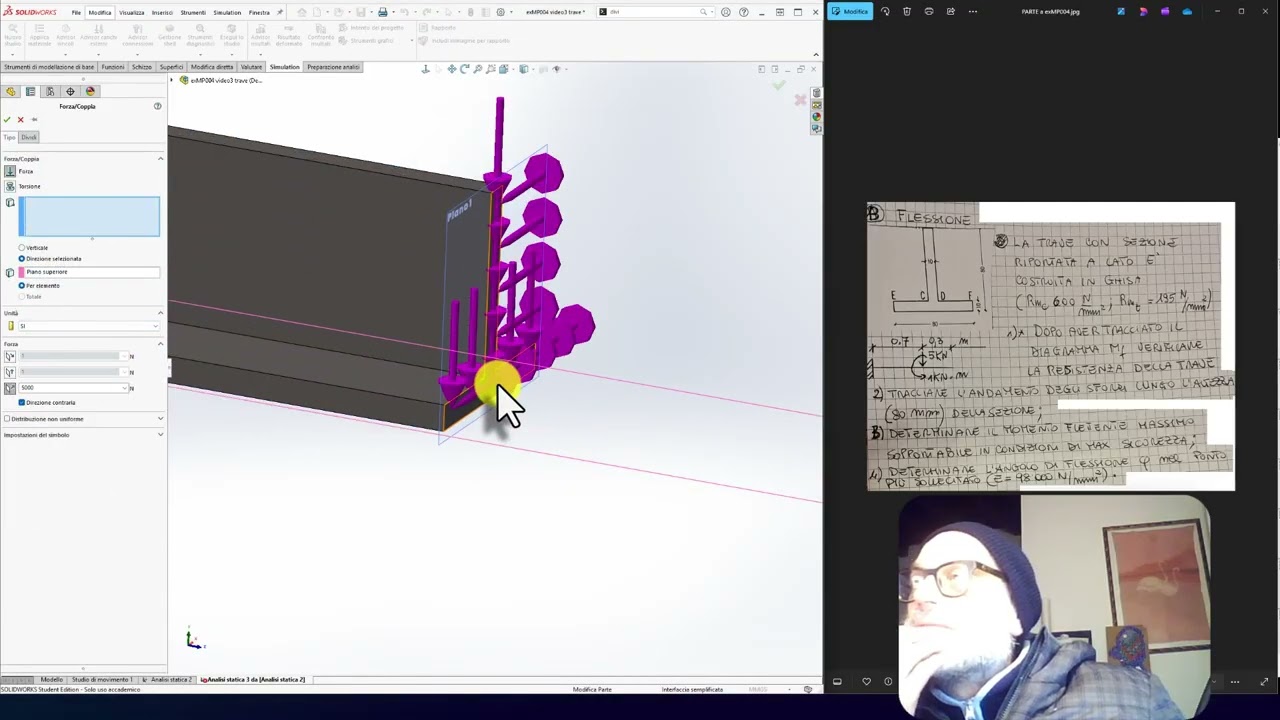The height and width of the screenshot is (720, 1280).
Task: Open the Visualizza menu
Action: (131, 12)
